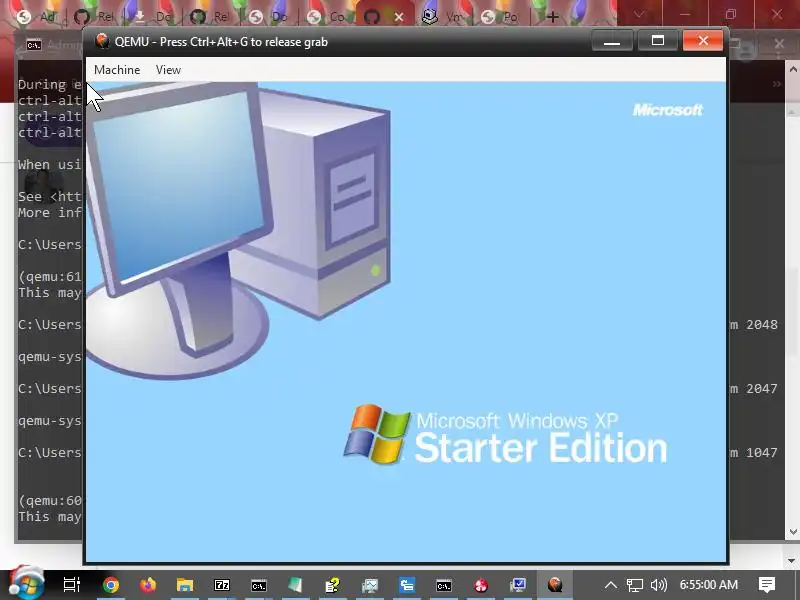Open the remote desktop monitor taskbar icon
Screen dimensions: 800x600
(x=518, y=585)
